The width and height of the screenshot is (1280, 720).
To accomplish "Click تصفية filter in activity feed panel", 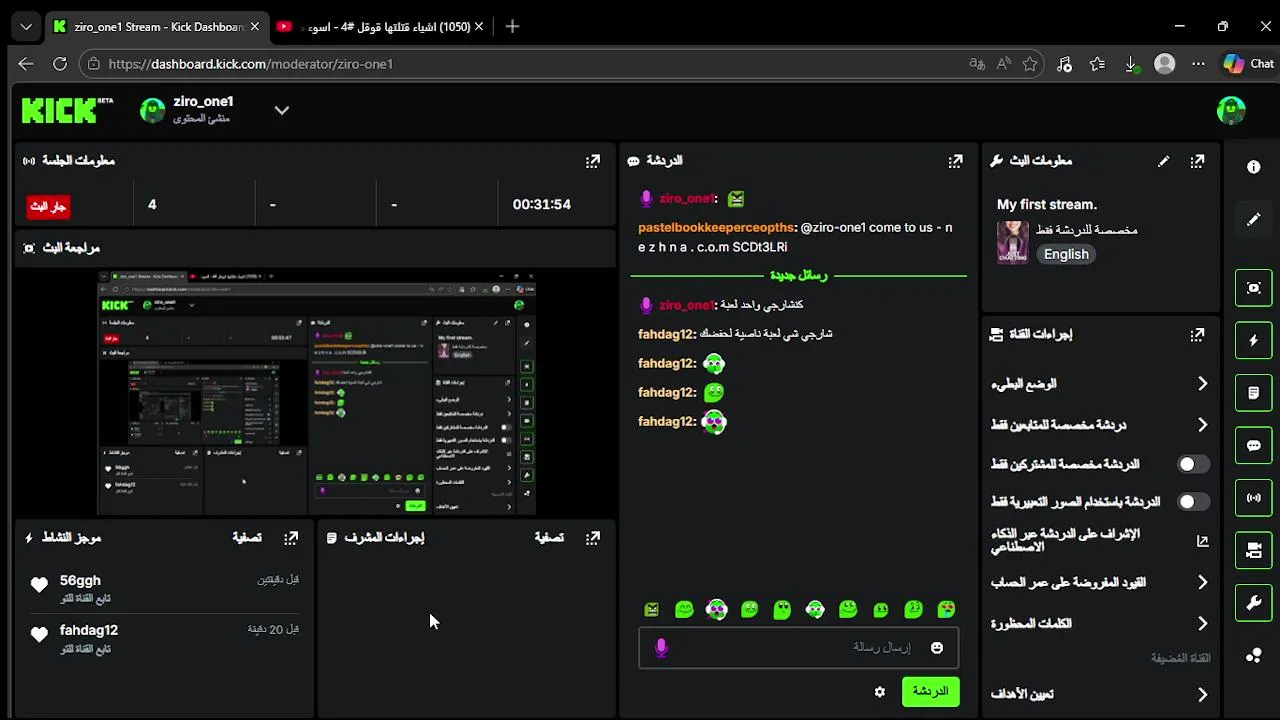I will point(247,538).
